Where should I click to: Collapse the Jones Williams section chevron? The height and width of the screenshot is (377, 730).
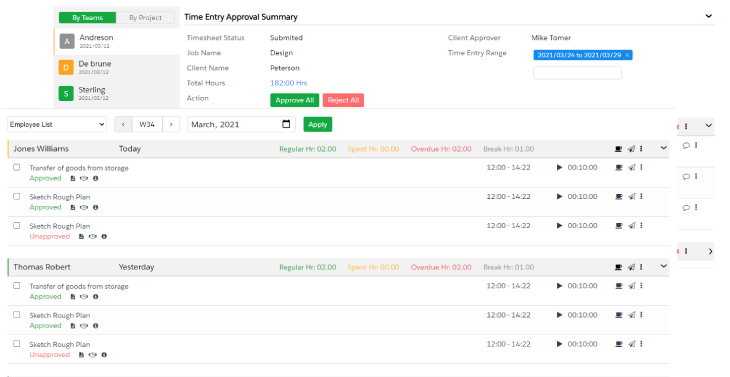tap(663, 148)
